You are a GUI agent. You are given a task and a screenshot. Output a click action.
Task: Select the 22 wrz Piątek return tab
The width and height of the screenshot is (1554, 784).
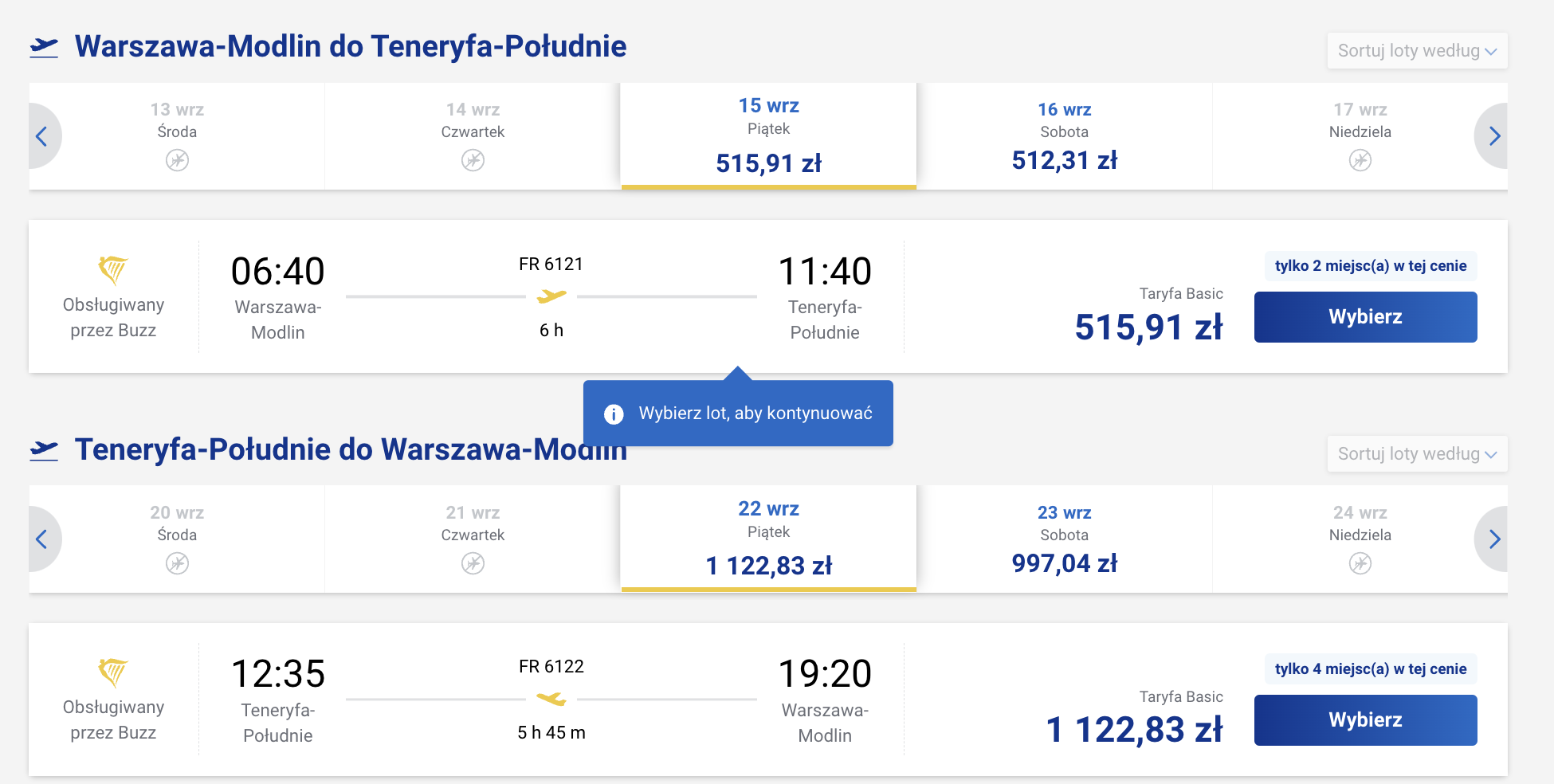point(769,539)
